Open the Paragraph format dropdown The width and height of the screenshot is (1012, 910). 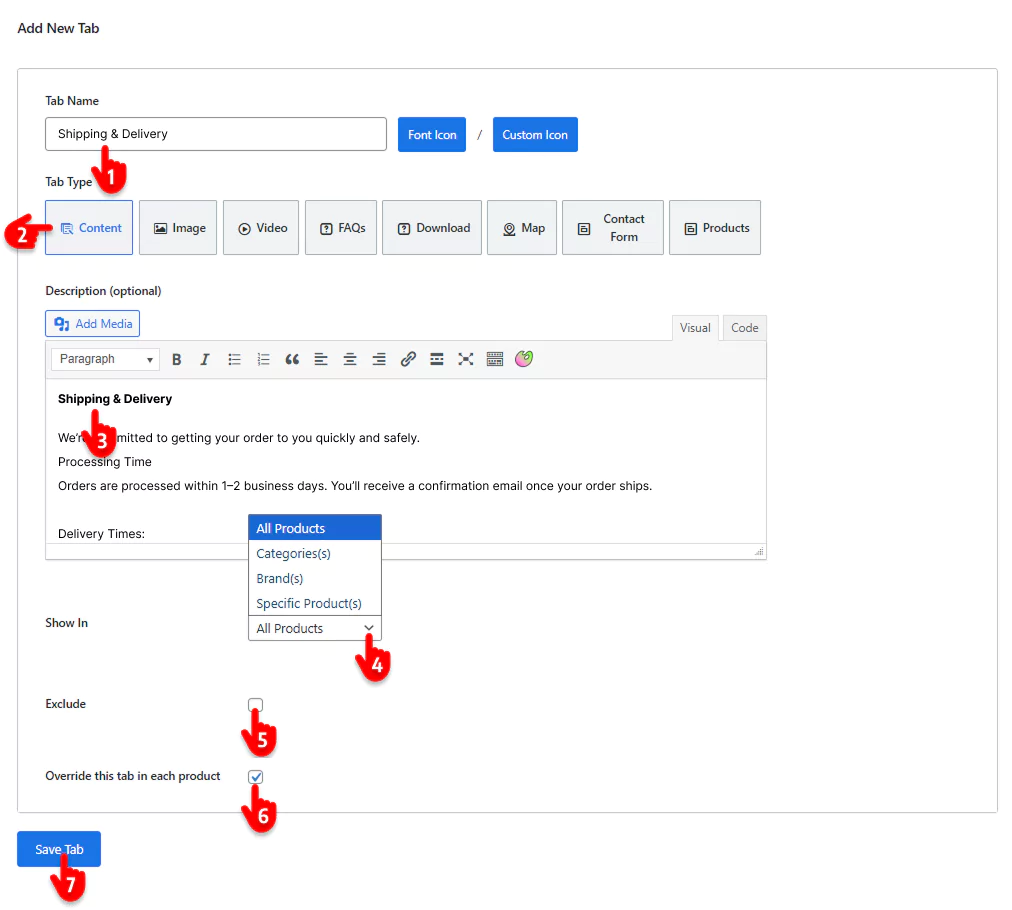[105, 359]
